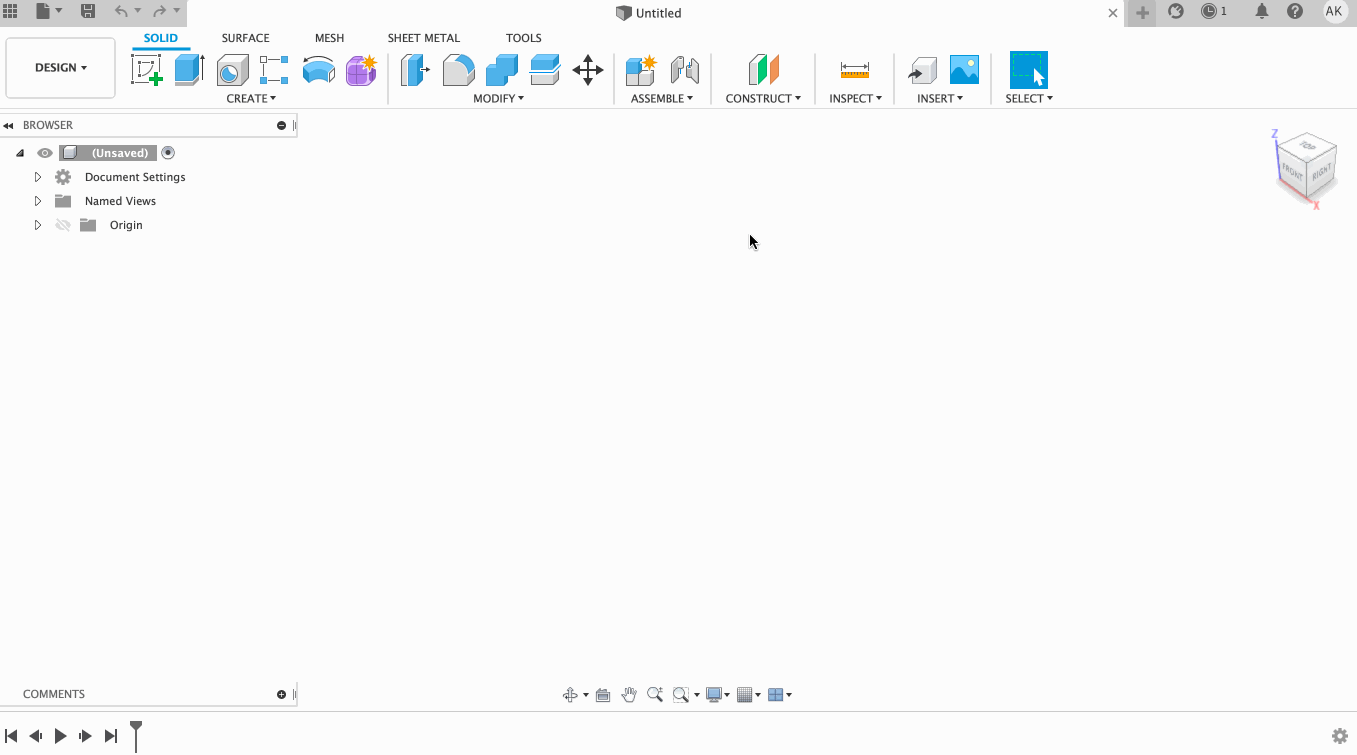Screen dimensions: 1357x755
Task: Activate the Move/Copy tool
Action: coord(588,69)
